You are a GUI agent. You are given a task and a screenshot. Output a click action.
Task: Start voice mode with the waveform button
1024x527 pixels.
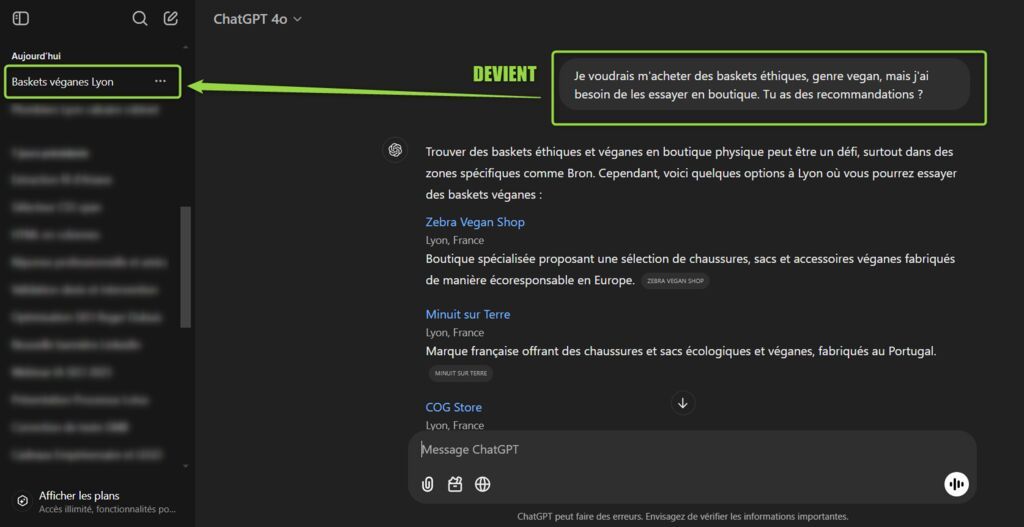pyautogui.click(x=956, y=484)
